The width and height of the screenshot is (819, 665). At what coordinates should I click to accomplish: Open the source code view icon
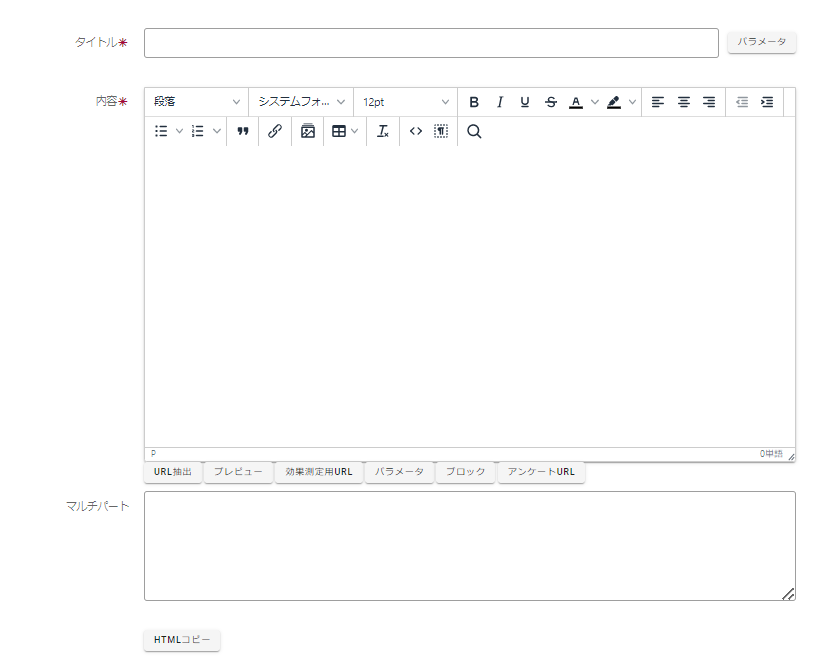(x=416, y=131)
